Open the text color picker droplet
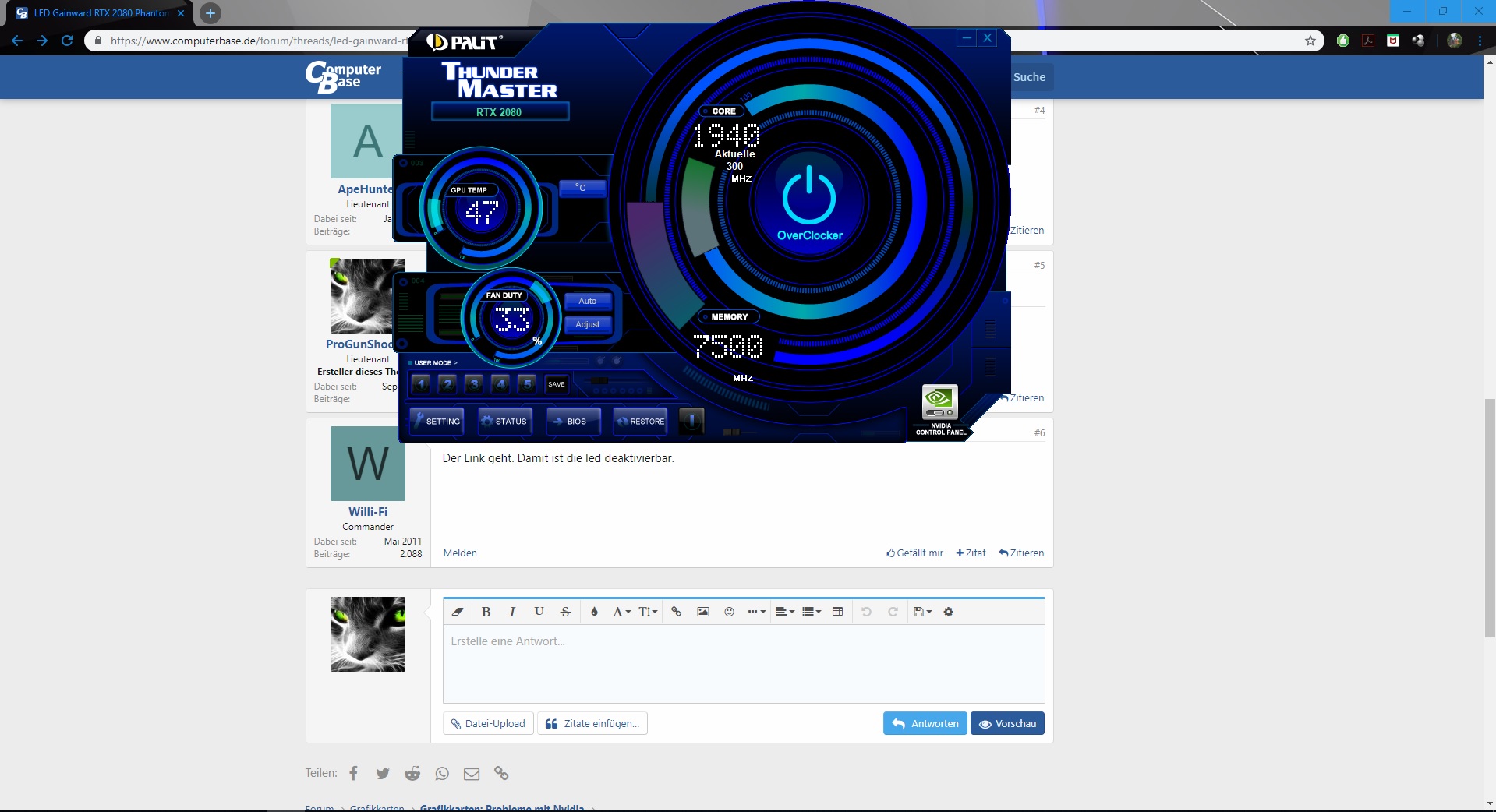The height and width of the screenshot is (812, 1496). [x=594, y=612]
